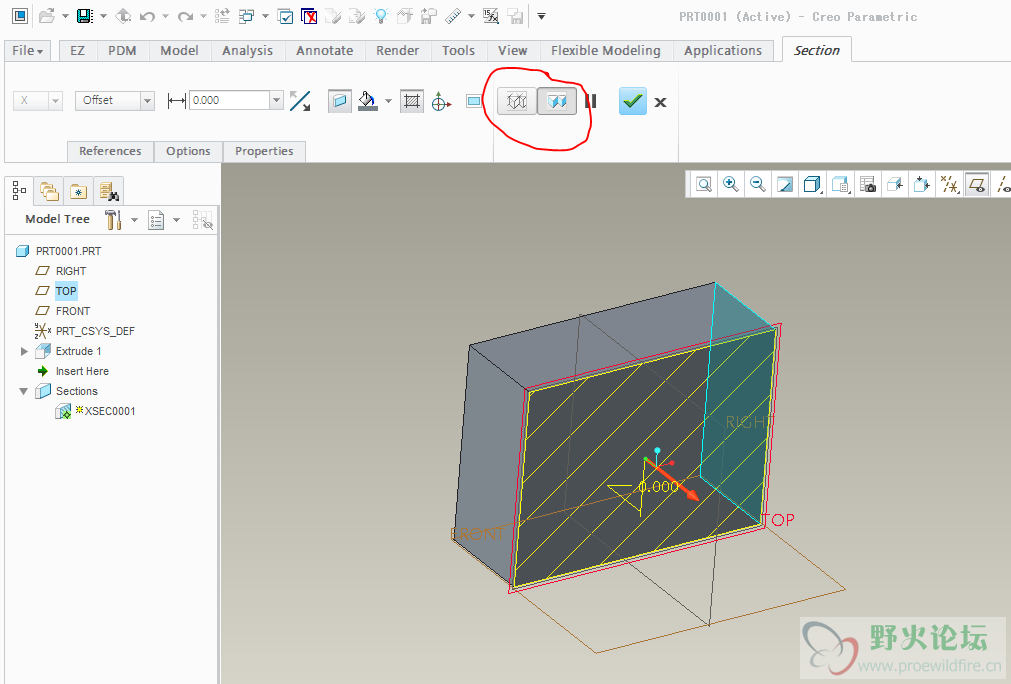The image size is (1011, 684).
Task: Switch to the Model tab
Action: (179, 50)
